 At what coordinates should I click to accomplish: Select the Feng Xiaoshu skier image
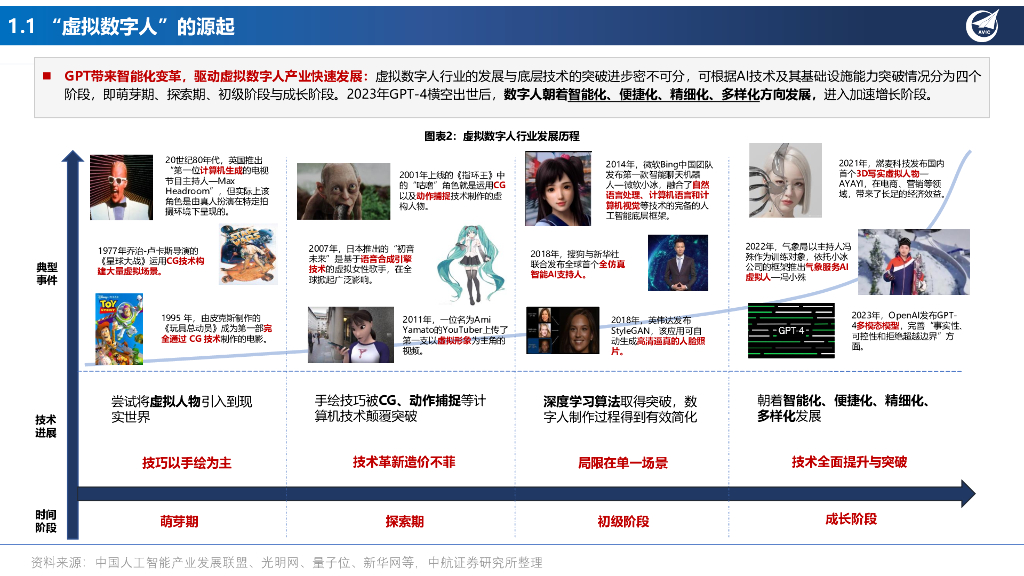pyautogui.click(x=914, y=262)
